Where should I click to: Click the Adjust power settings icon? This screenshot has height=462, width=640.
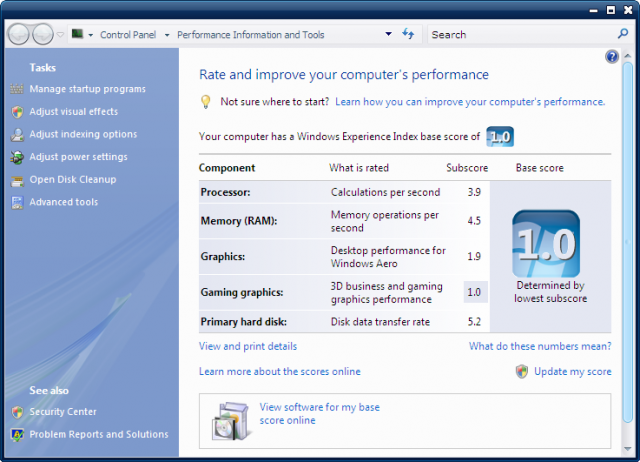[17, 157]
